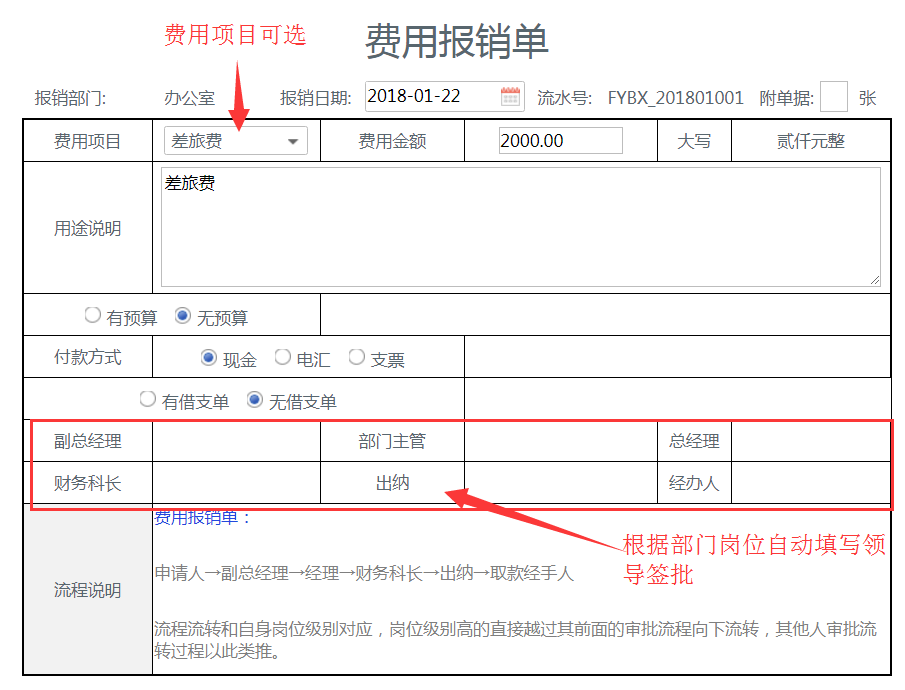Select the 有预算 radio button
Screen dimensions: 905x690
pos(93,316)
